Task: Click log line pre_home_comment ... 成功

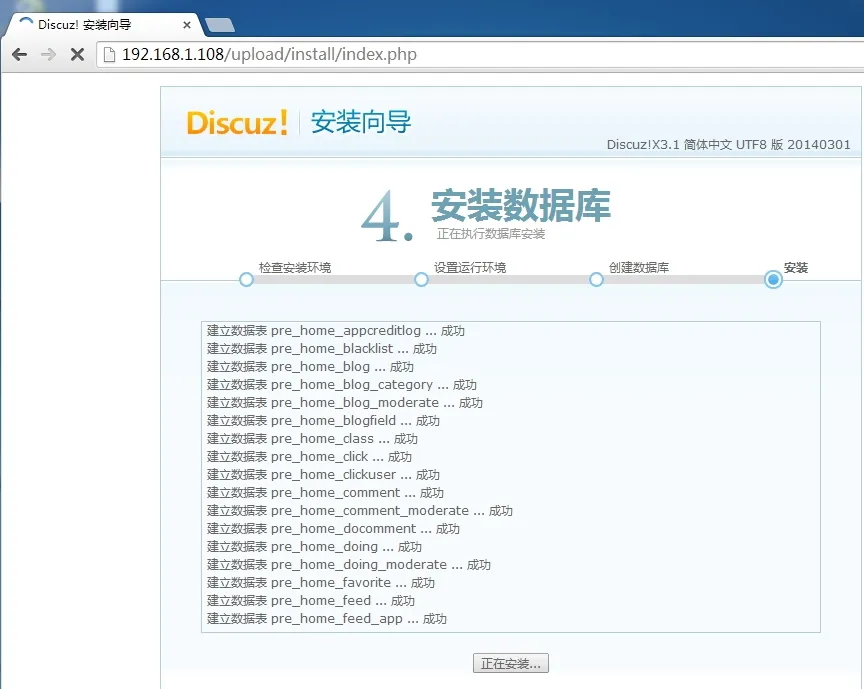Action: (325, 493)
